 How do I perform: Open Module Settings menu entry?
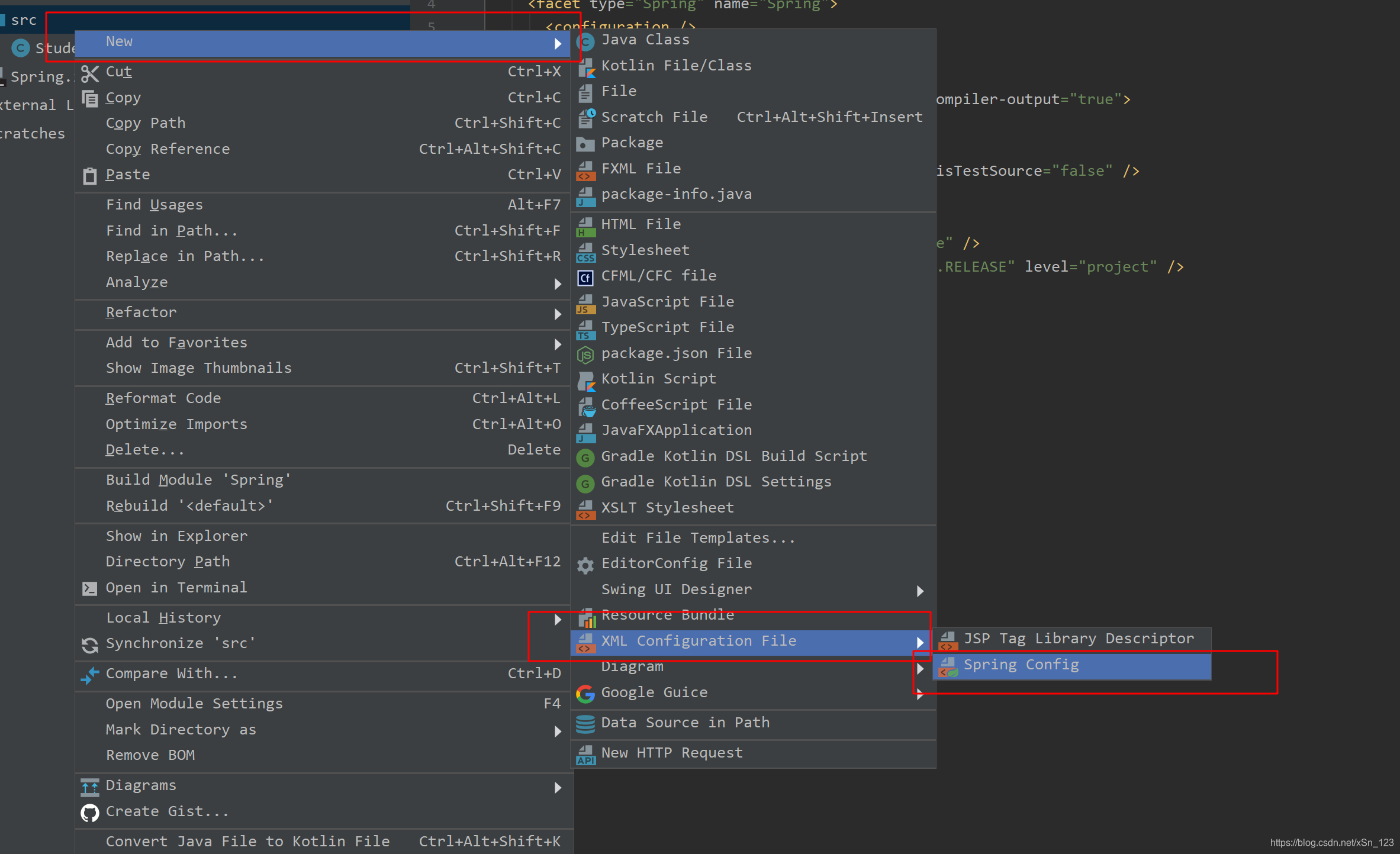(324, 704)
